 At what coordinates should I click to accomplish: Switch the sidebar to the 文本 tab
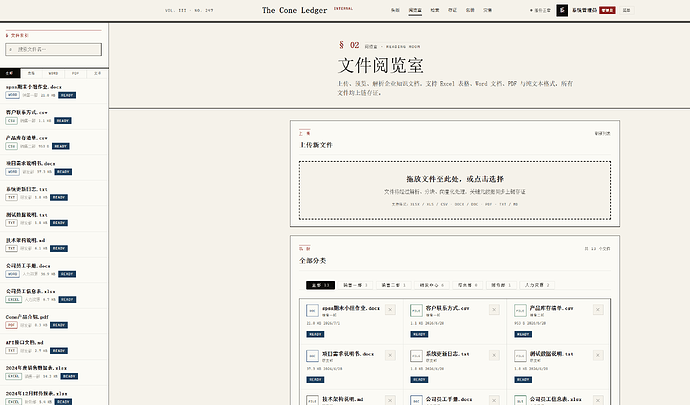pyautogui.click(x=97, y=73)
